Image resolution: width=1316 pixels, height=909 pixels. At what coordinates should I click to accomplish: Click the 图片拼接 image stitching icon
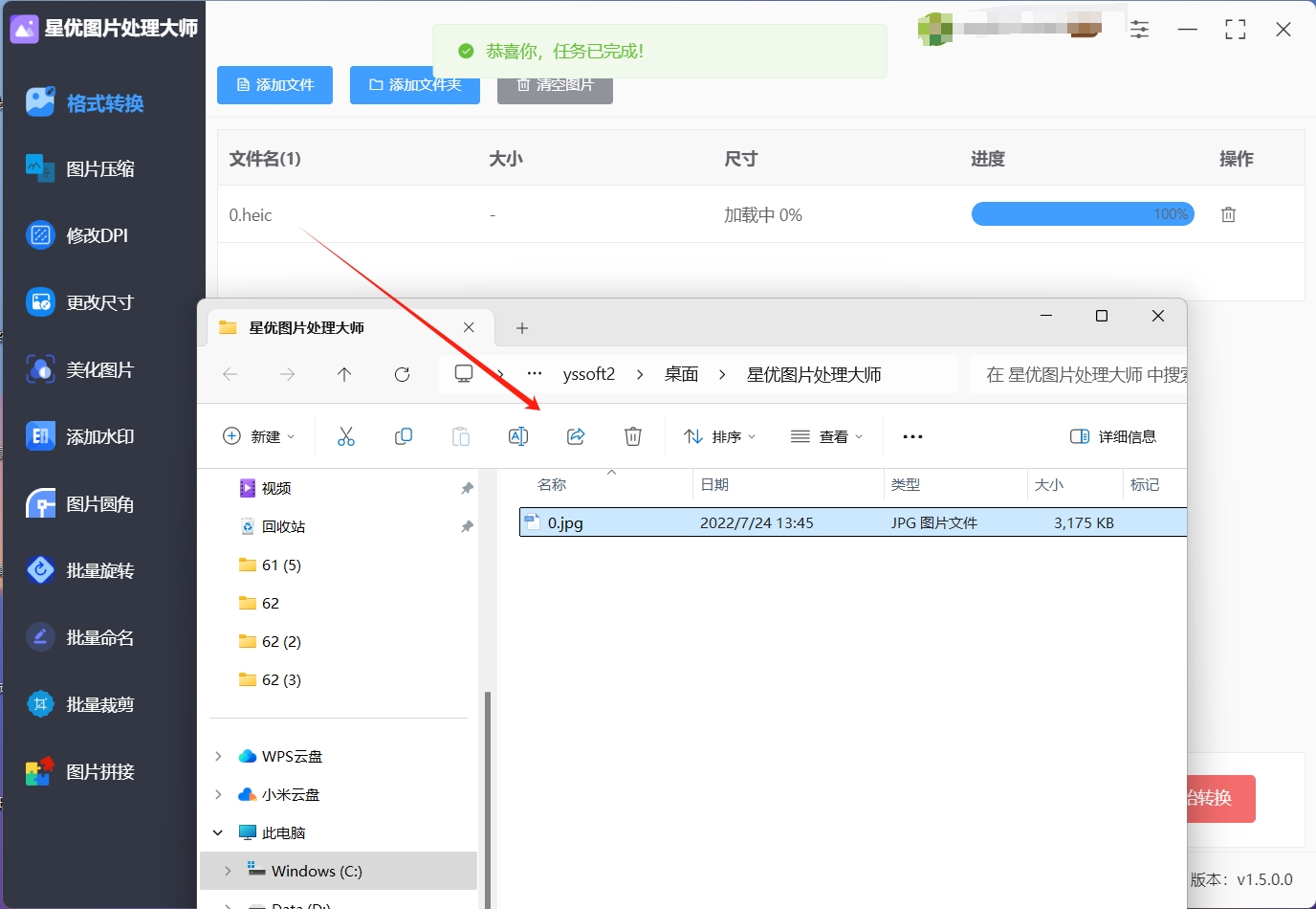(40, 771)
